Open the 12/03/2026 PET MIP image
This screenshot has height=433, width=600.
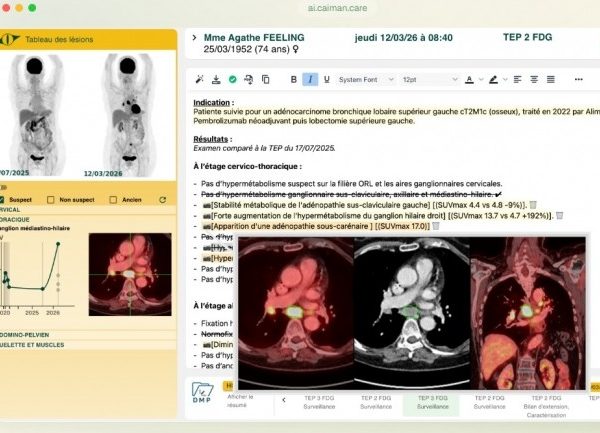click(x=129, y=115)
